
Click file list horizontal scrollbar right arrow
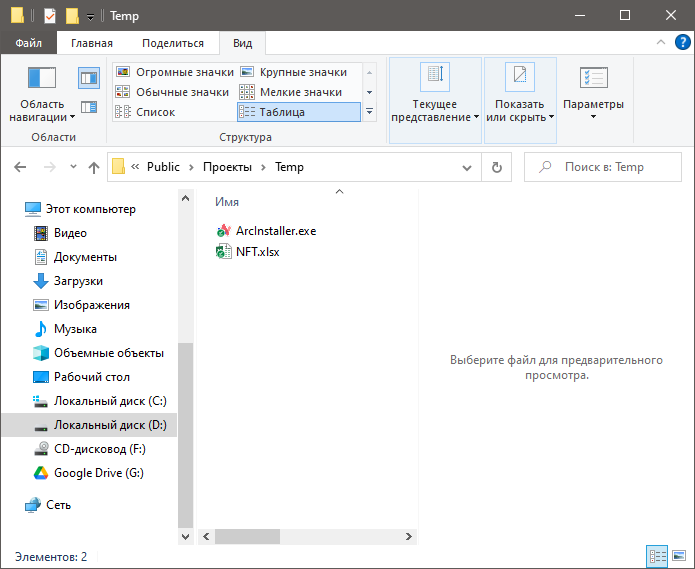point(409,537)
